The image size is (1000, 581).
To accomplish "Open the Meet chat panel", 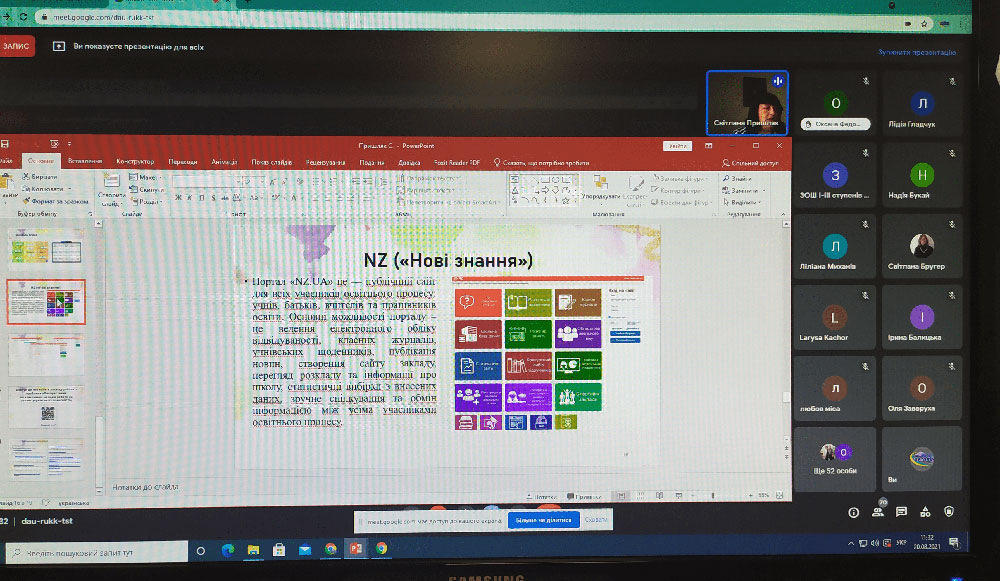I will (901, 511).
